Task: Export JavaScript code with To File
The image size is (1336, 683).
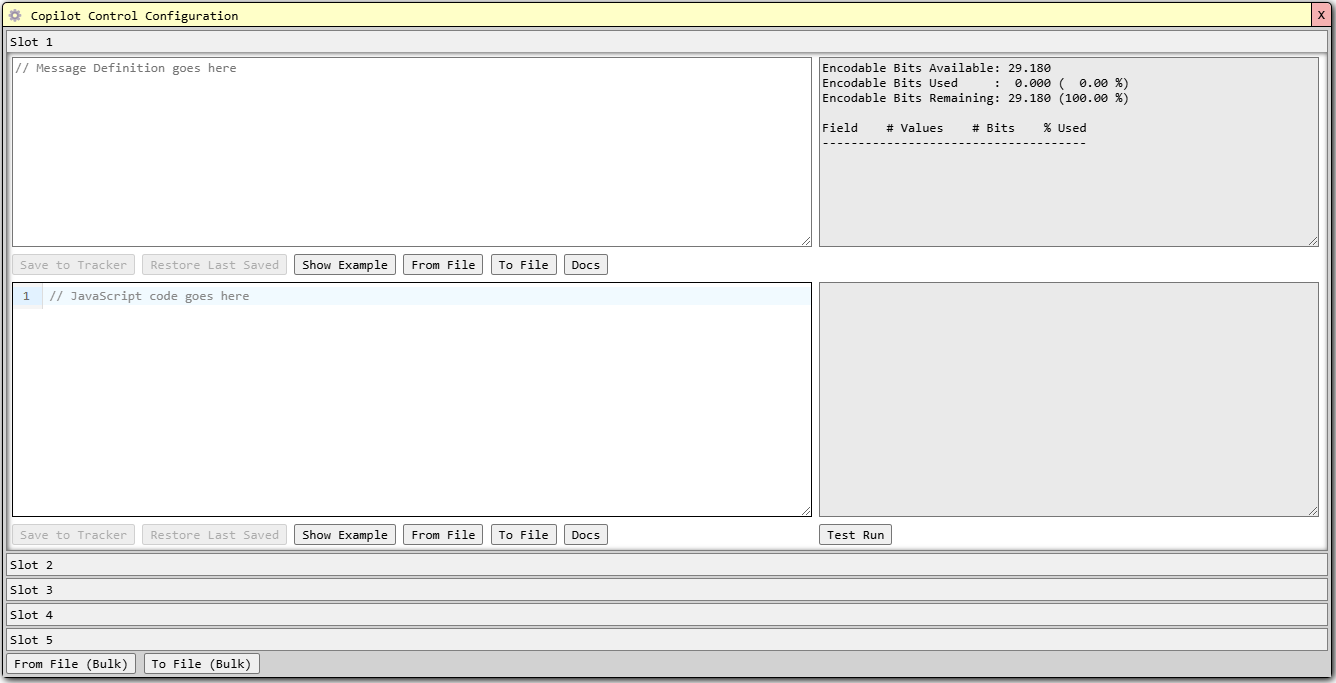Action: click(x=523, y=535)
